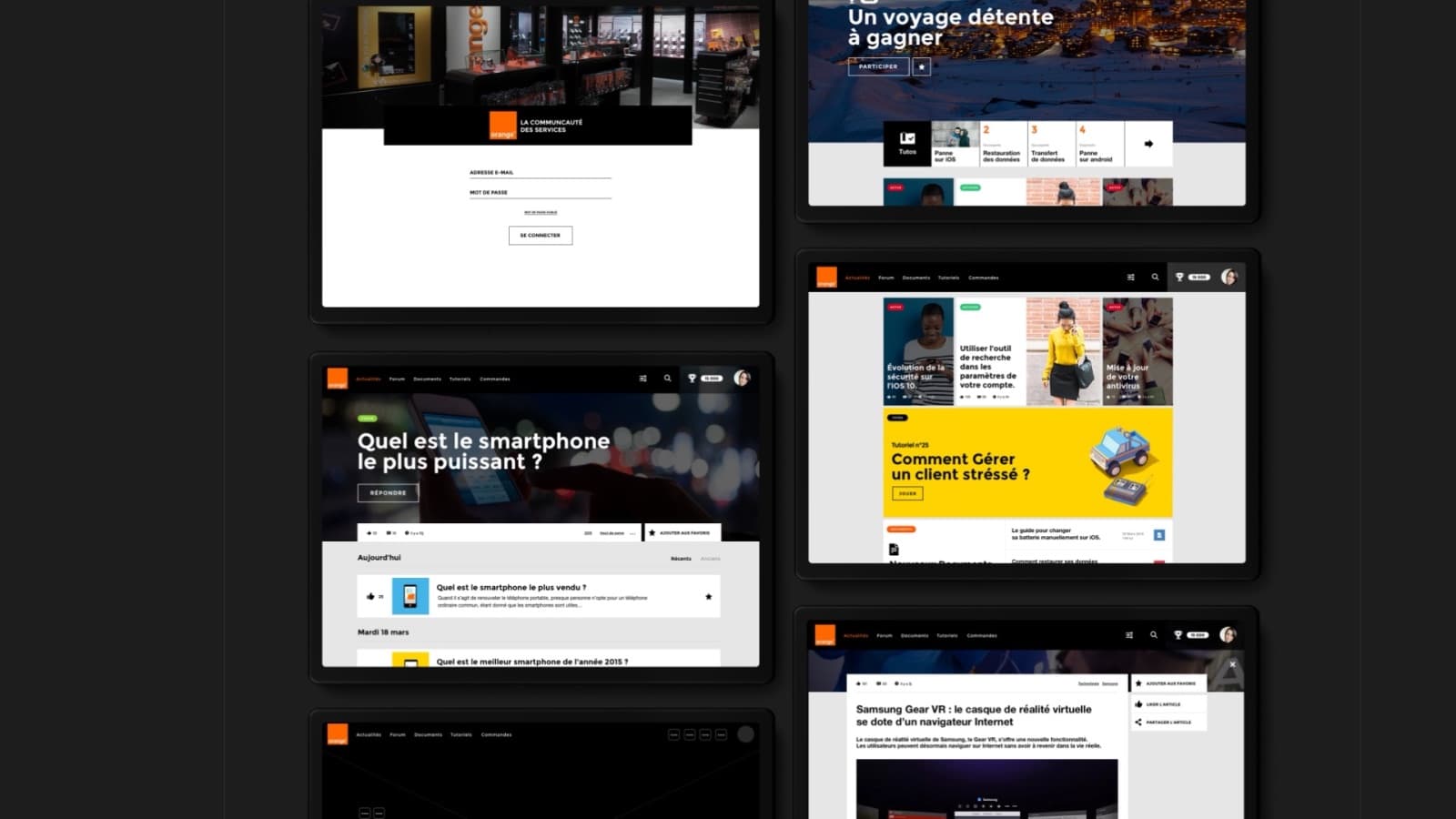Click the search icon in the smartphone forum mockup
The height and width of the screenshot is (819, 1456).
click(667, 379)
